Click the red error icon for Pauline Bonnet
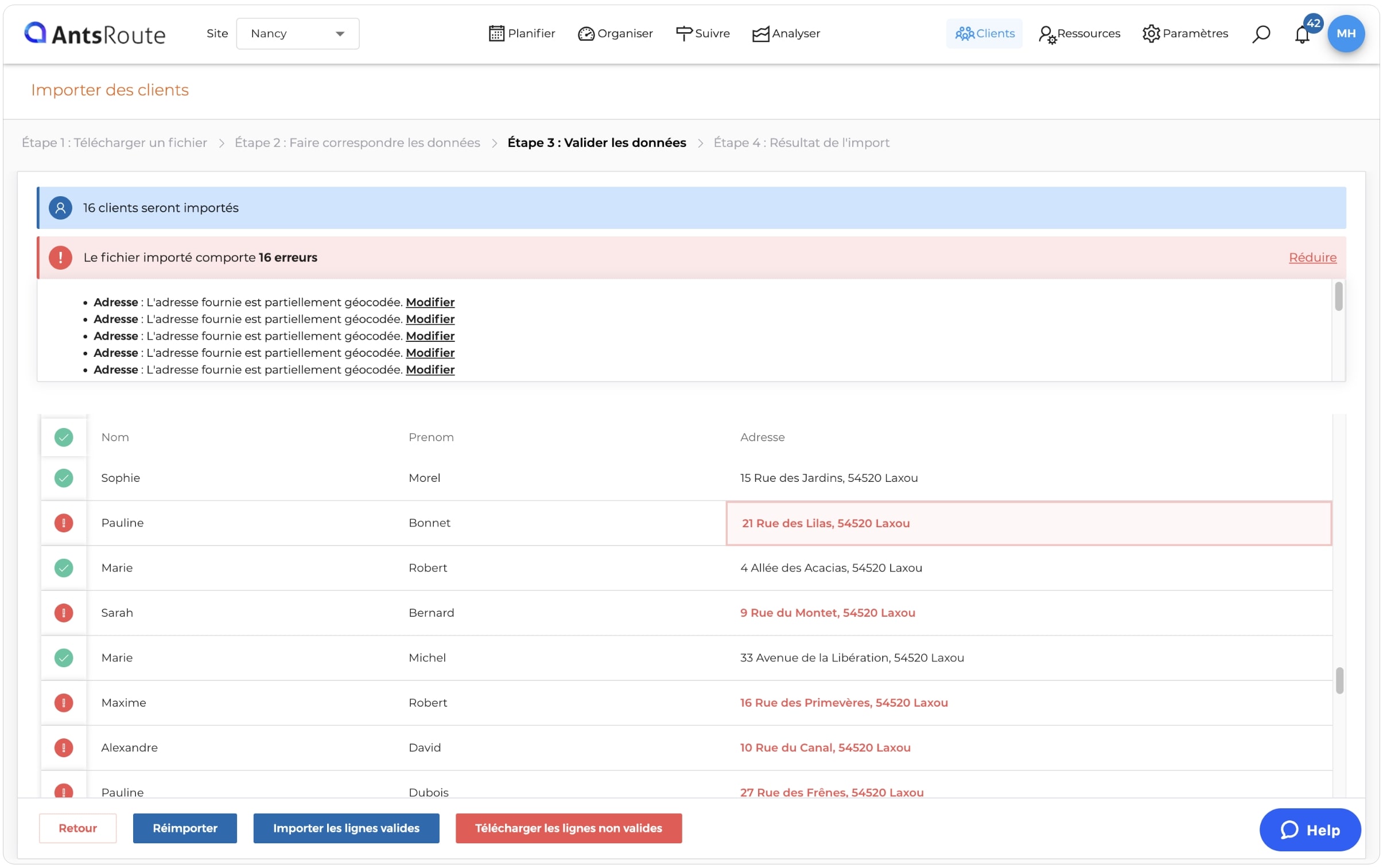This screenshot has width=1383, height=868. (x=64, y=523)
